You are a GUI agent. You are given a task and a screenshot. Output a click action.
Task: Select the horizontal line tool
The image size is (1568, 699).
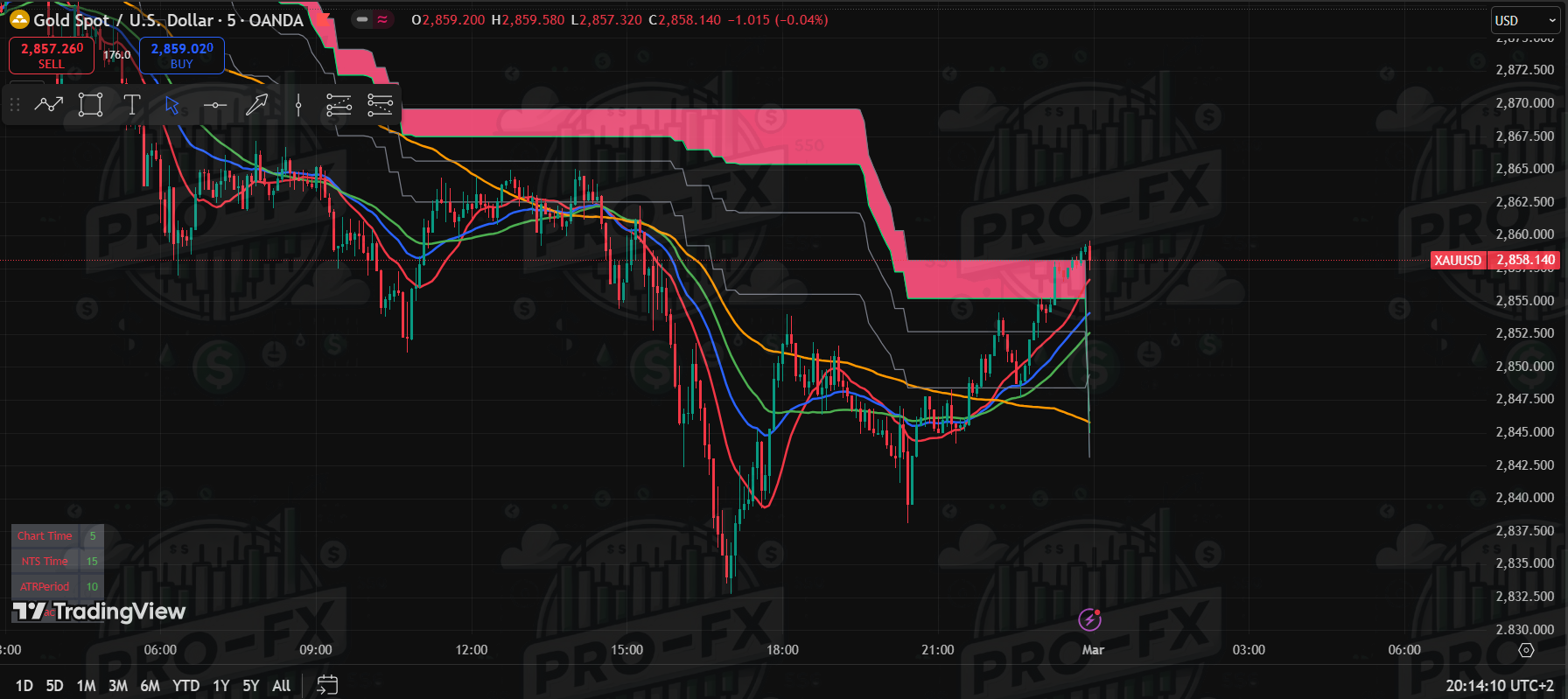point(214,105)
